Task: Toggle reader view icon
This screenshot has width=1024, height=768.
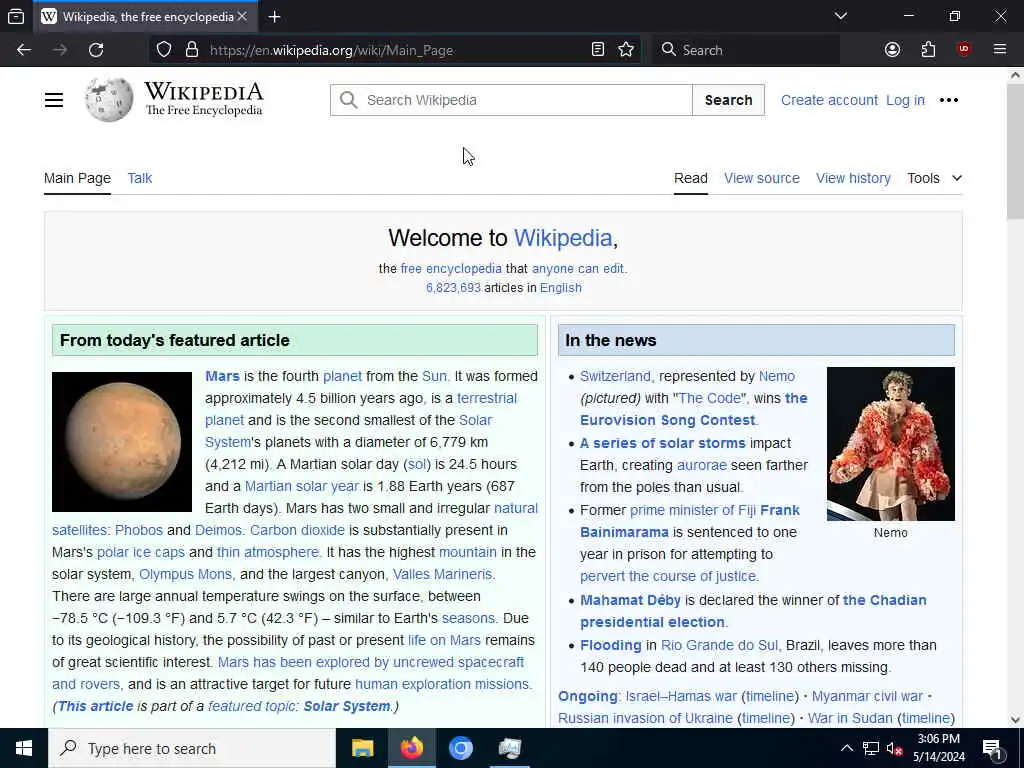Action: pos(598,50)
